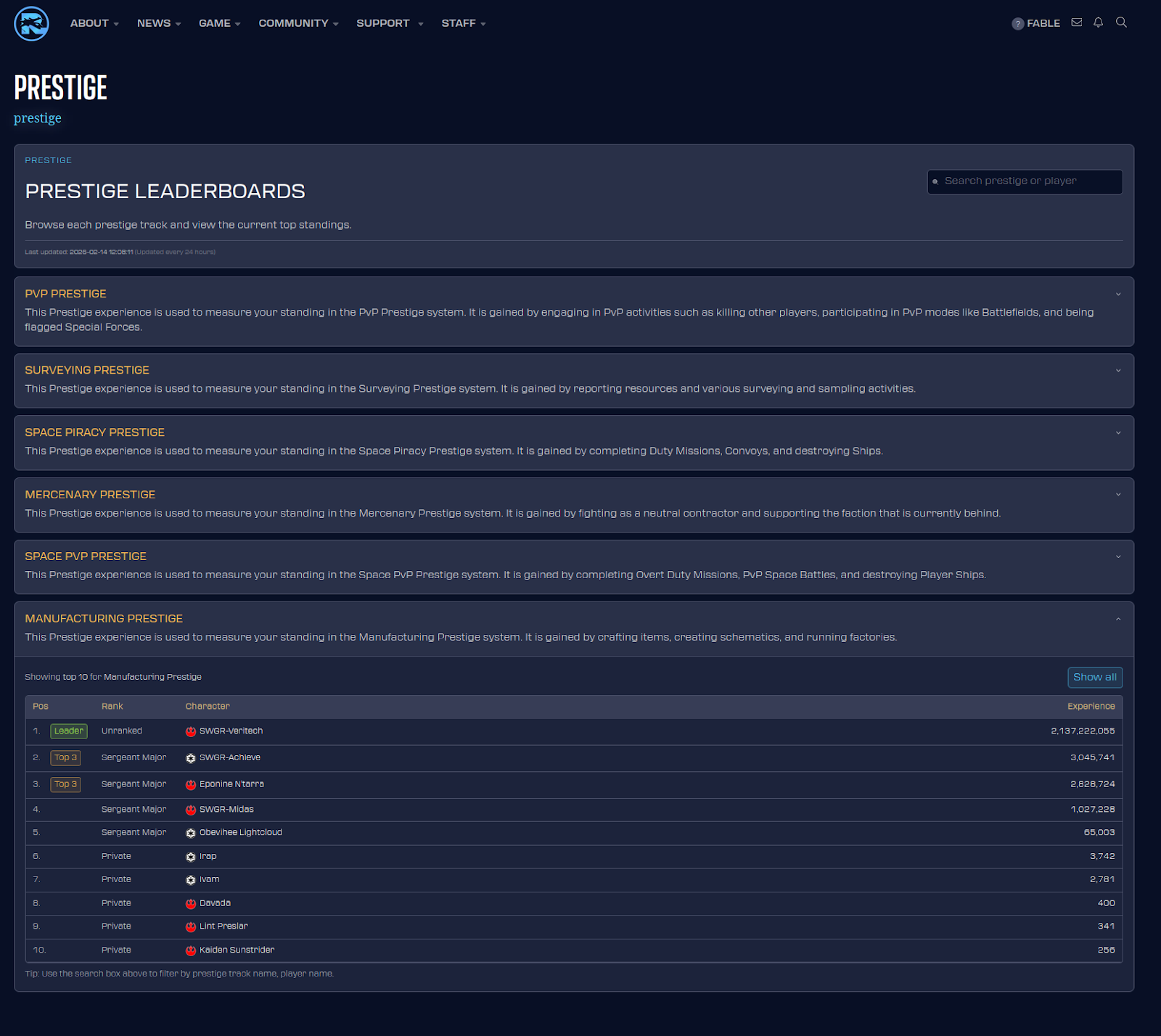
Task: Select the Mercenary Prestige heading
Action: (90, 495)
